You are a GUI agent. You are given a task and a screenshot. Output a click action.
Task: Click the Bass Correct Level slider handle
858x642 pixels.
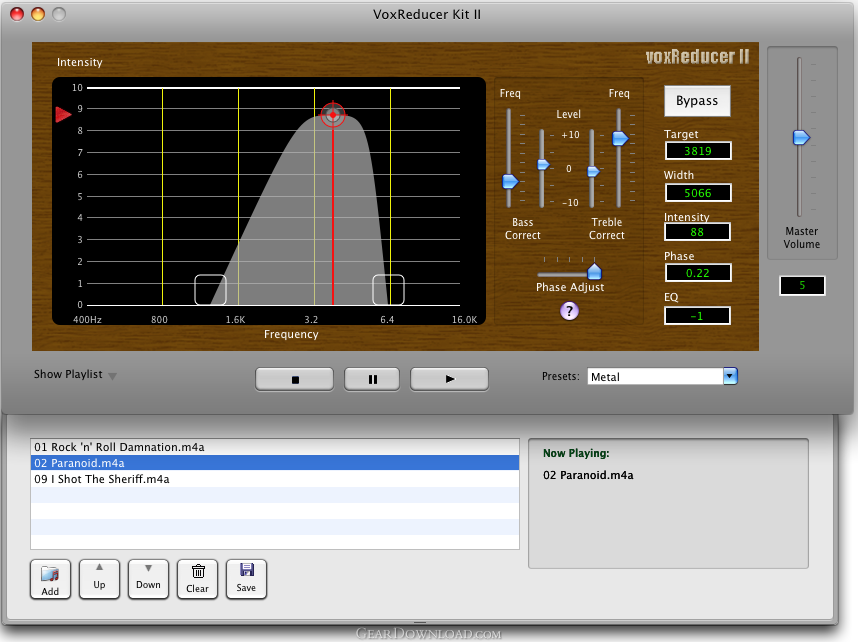543,164
